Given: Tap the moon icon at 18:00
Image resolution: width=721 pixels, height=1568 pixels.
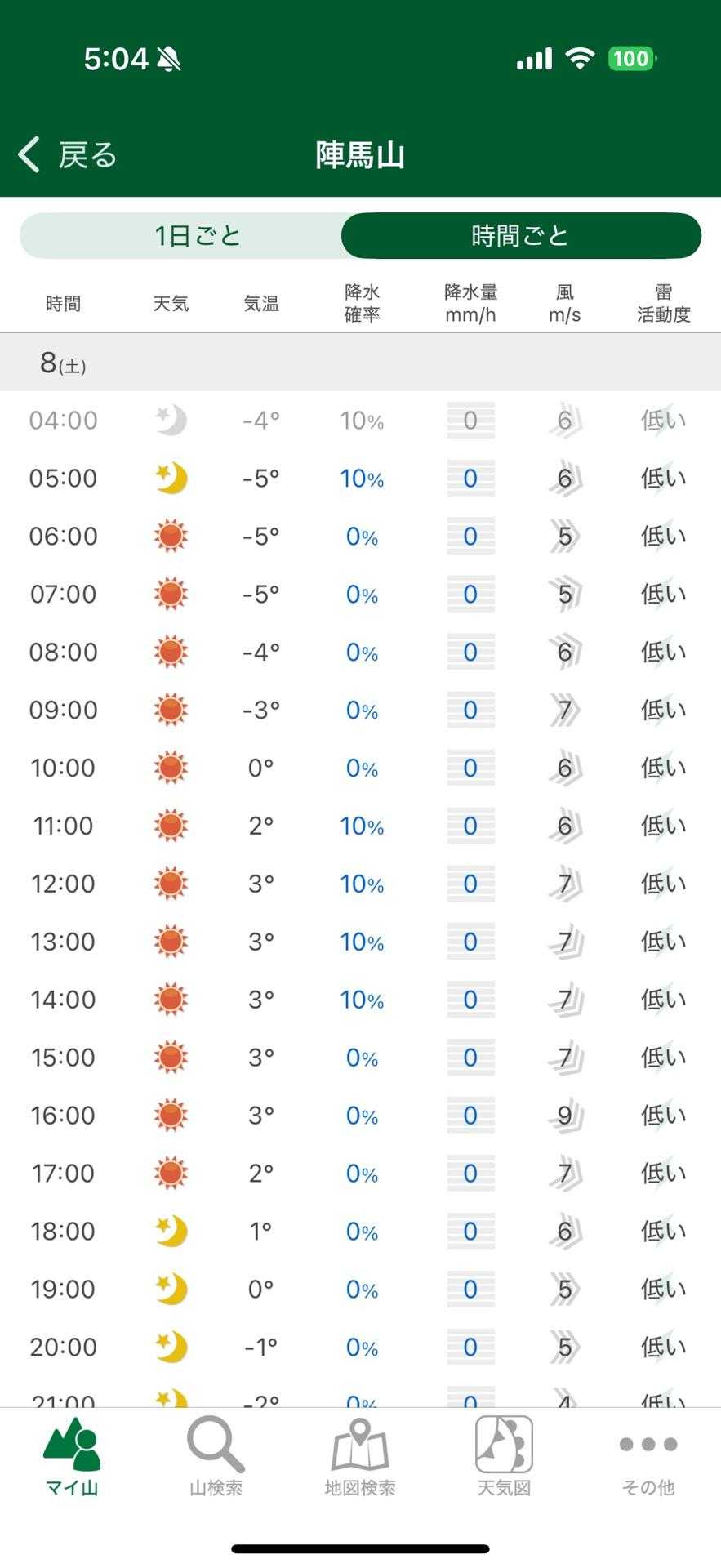Looking at the screenshot, I should [171, 1232].
